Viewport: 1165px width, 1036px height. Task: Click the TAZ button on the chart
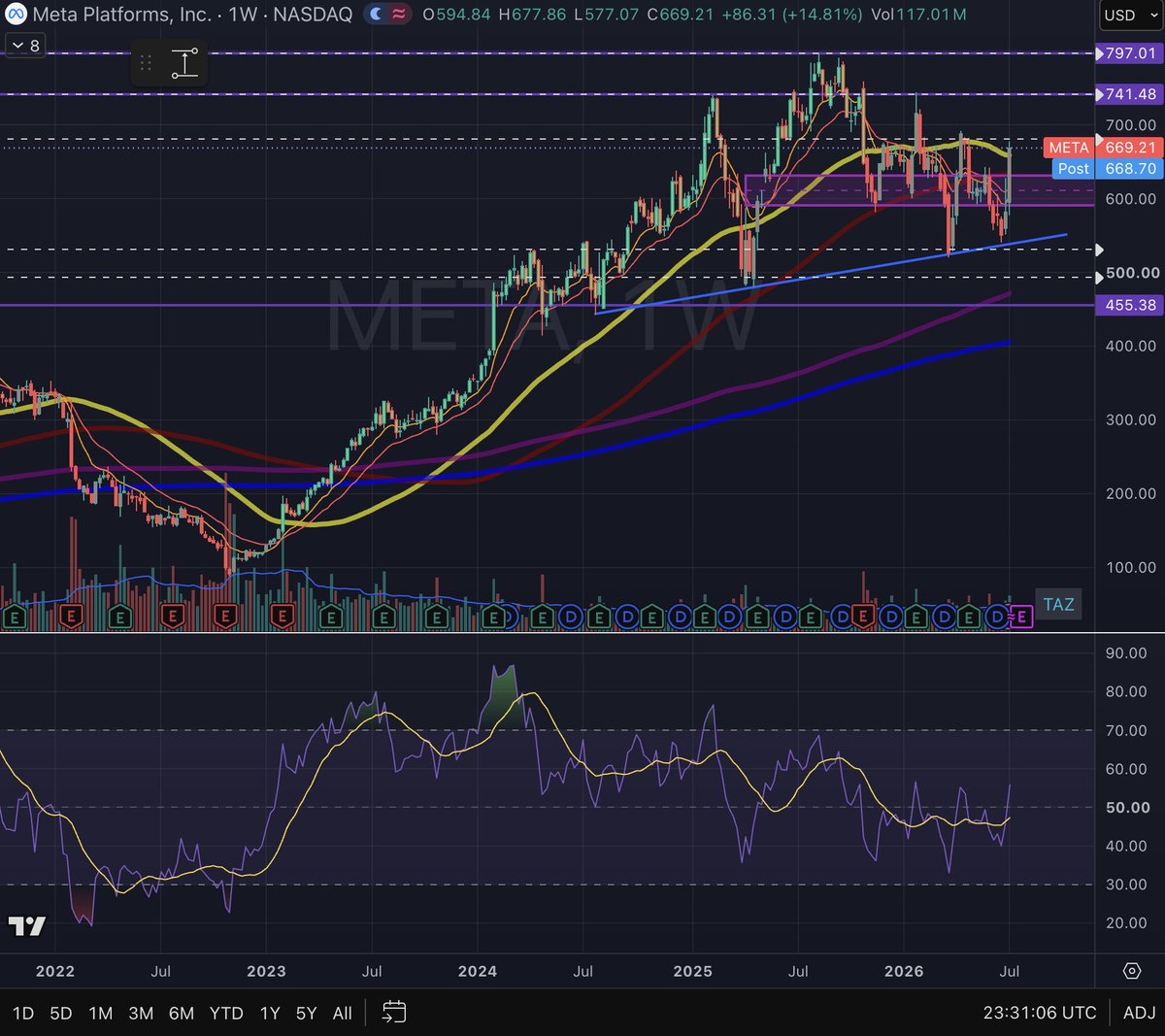1058,604
